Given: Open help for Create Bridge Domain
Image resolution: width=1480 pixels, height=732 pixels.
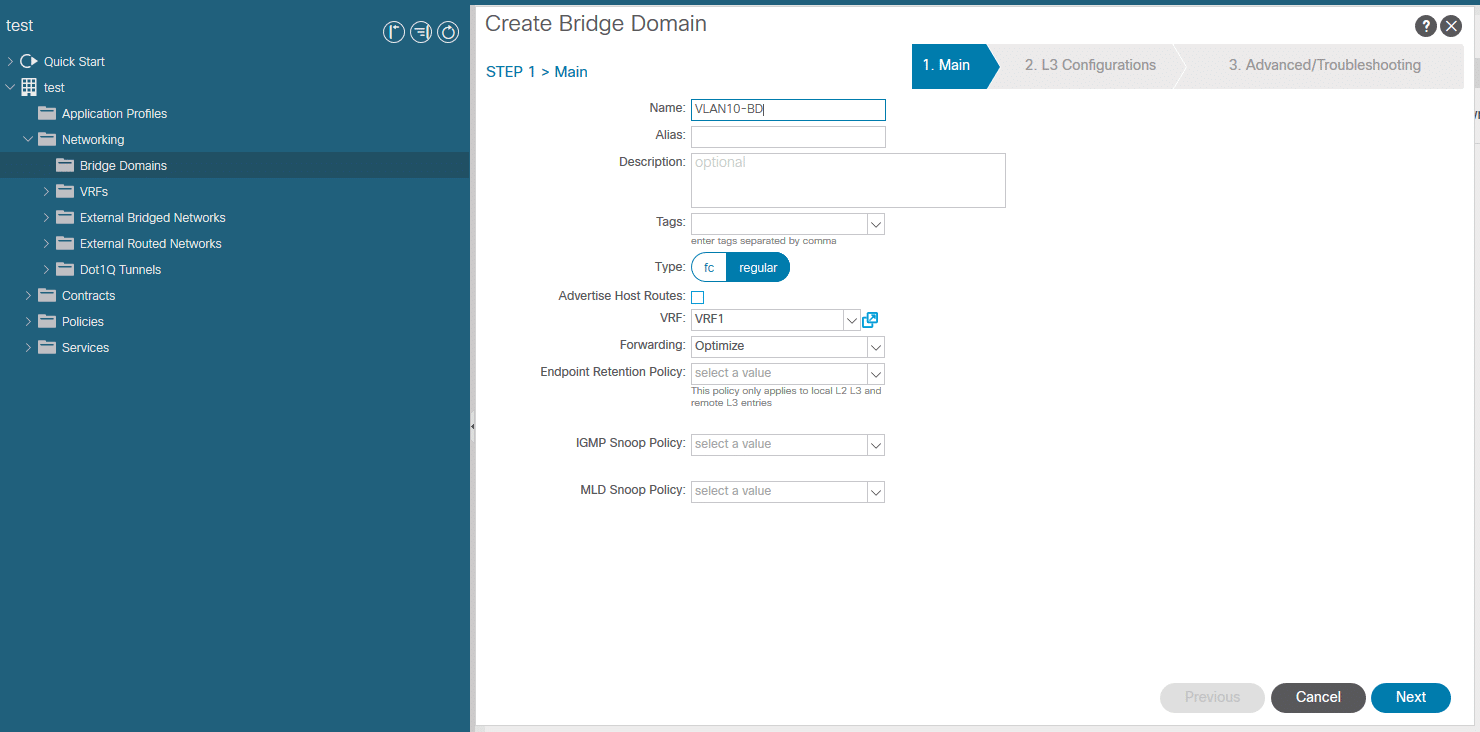Looking at the screenshot, I should point(1426,25).
